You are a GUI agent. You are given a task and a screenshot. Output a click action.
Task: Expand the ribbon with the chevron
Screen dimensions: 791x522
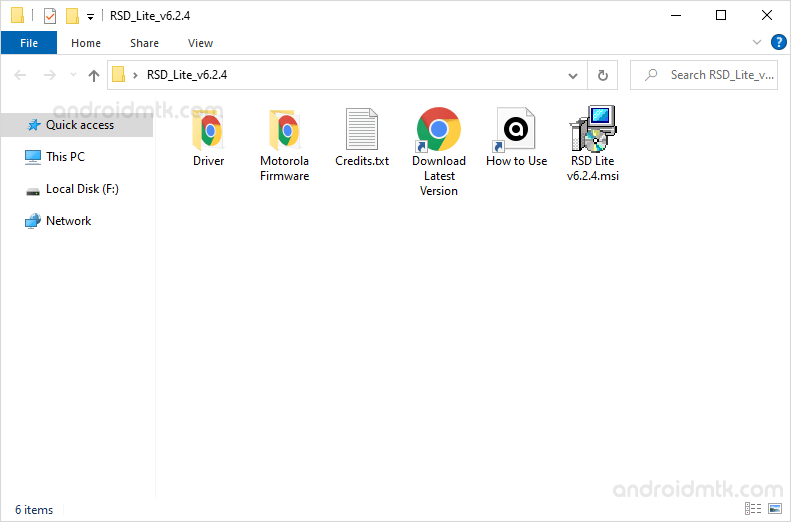(x=757, y=42)
